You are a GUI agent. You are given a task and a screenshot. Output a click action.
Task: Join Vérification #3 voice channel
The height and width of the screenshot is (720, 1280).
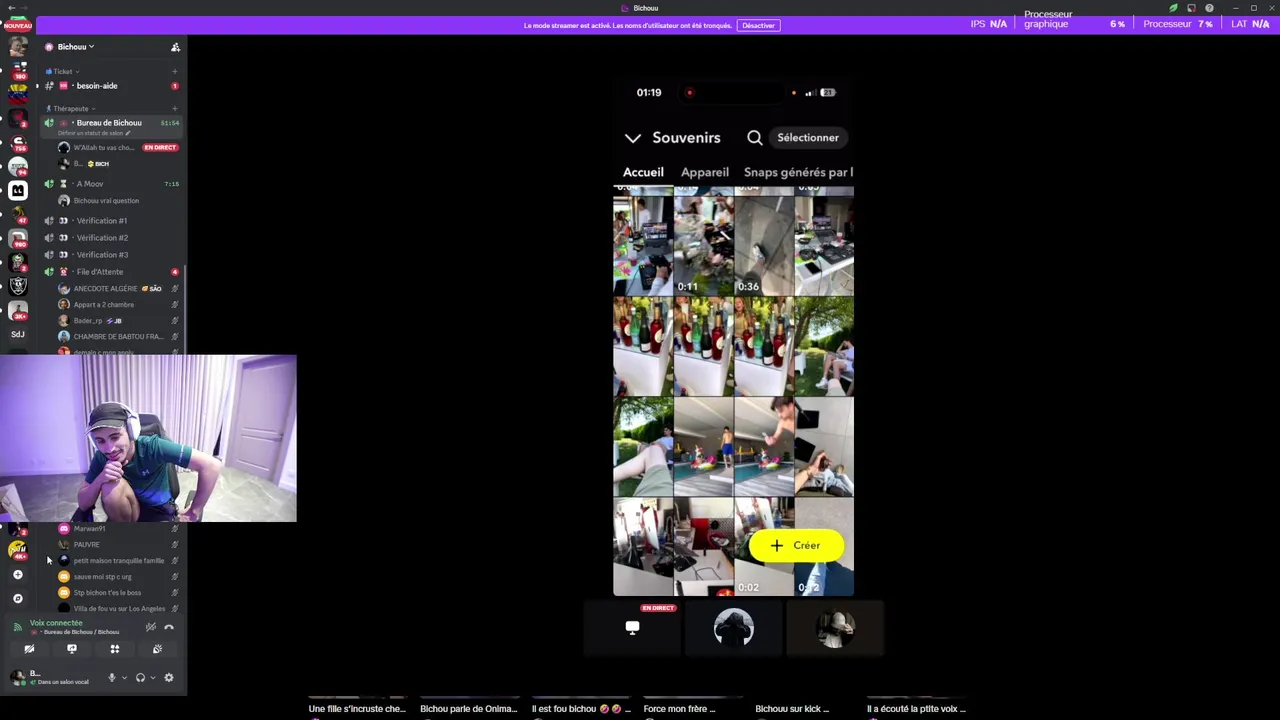click(111, 255)
